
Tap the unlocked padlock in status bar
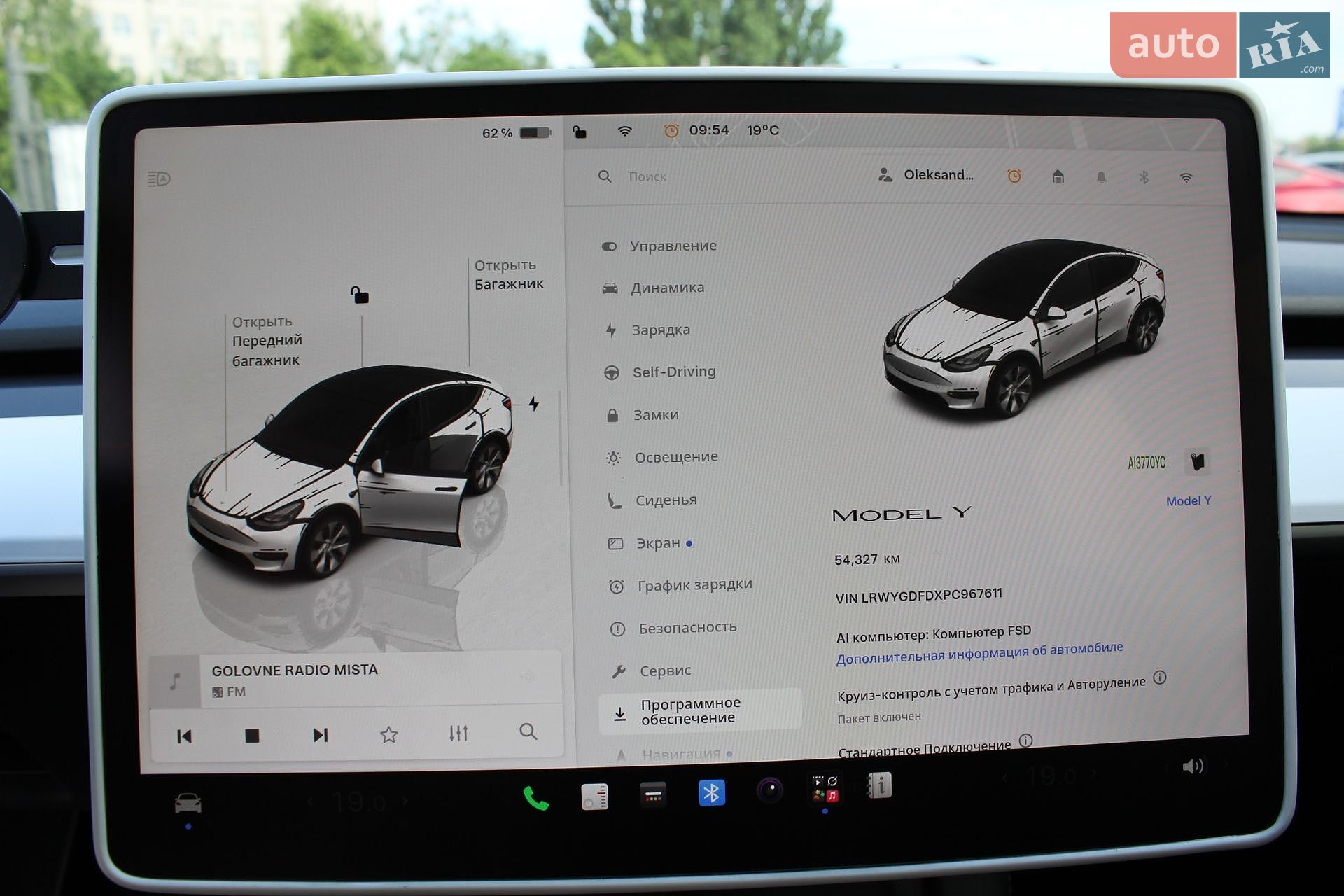(580, 132)
